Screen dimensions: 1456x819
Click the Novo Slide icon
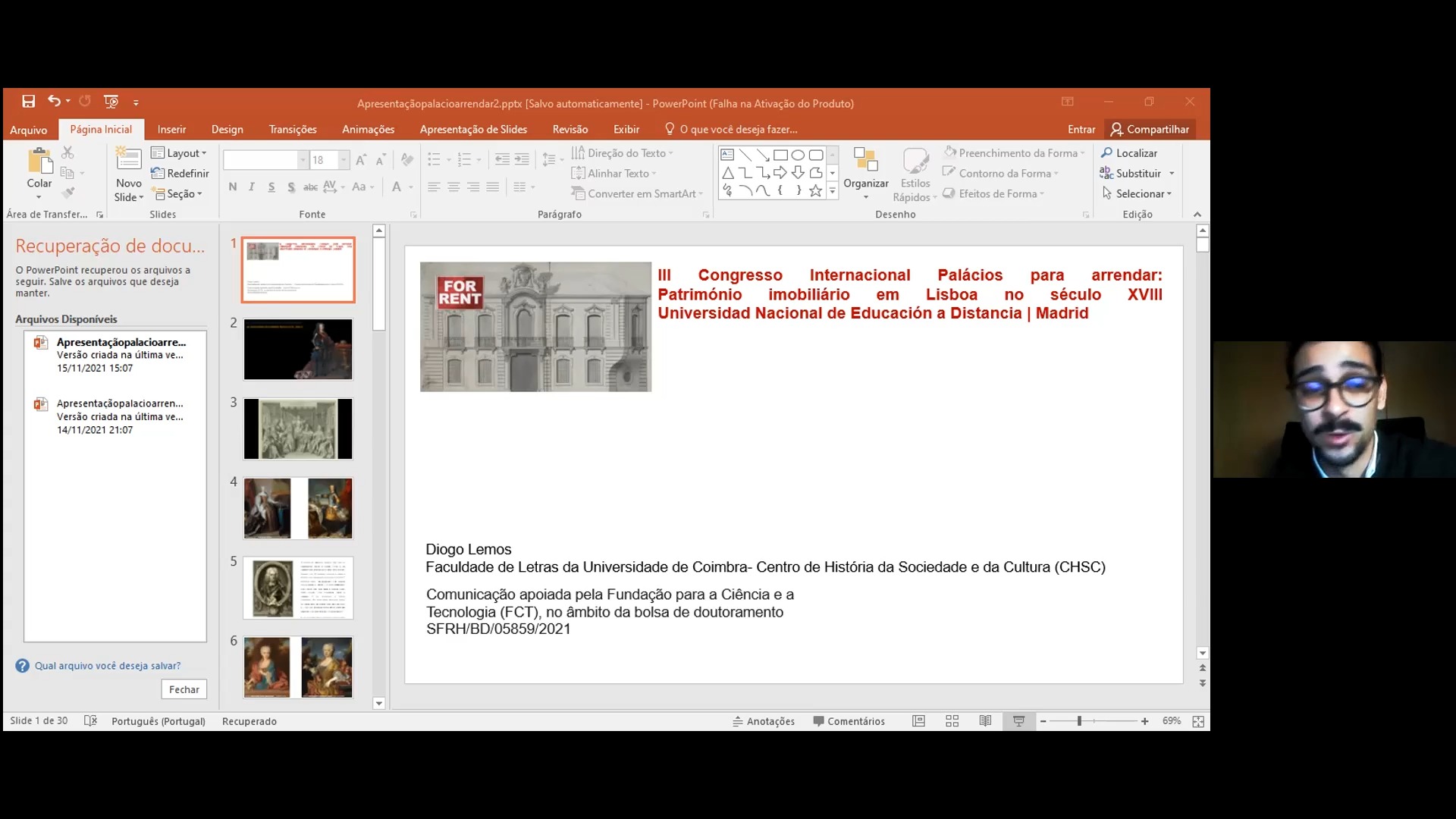pos(128,159)
